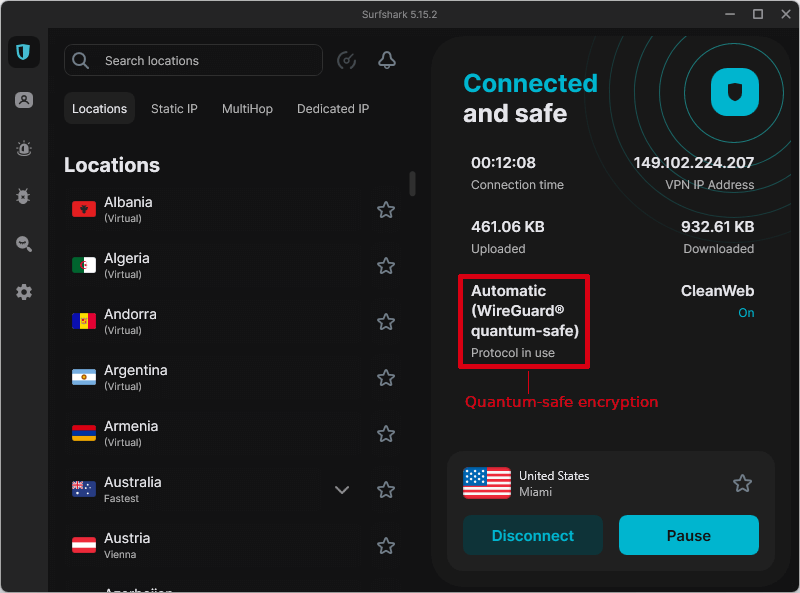
Task: Click the VPN IP address 149.102.224.207
Action: coord(693,163)
